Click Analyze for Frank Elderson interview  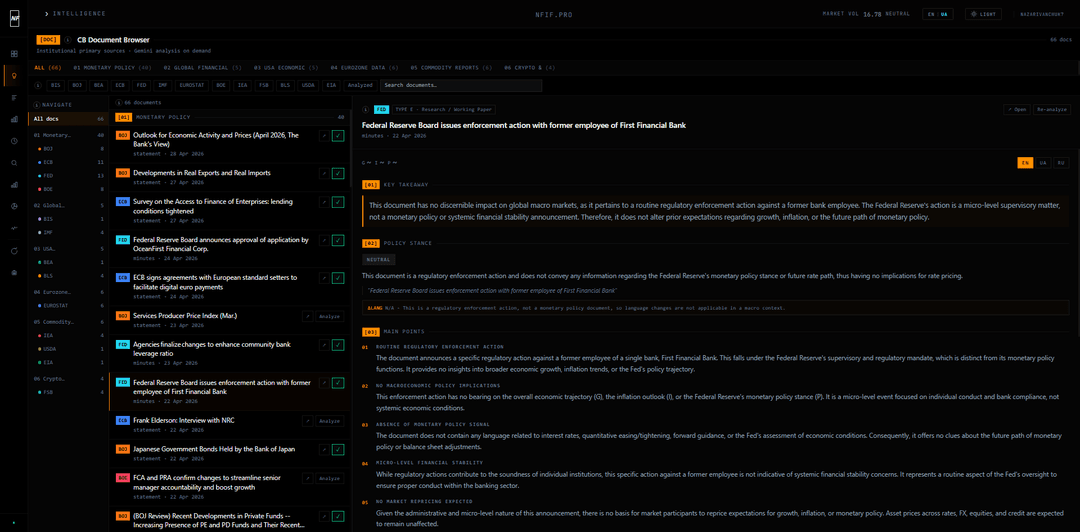pyautogui.click(x=329, y=420)
